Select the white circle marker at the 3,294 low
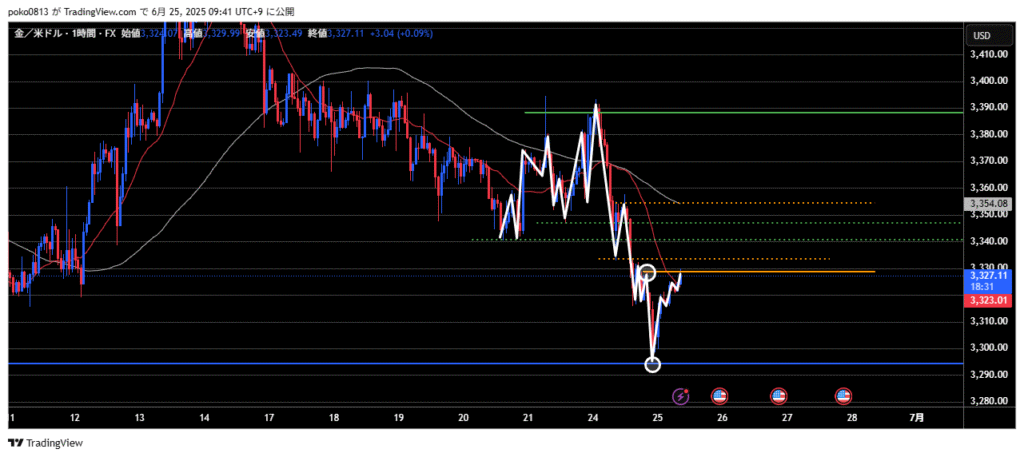The width and height of the screenshot is (1024, 457). [653, 364]
